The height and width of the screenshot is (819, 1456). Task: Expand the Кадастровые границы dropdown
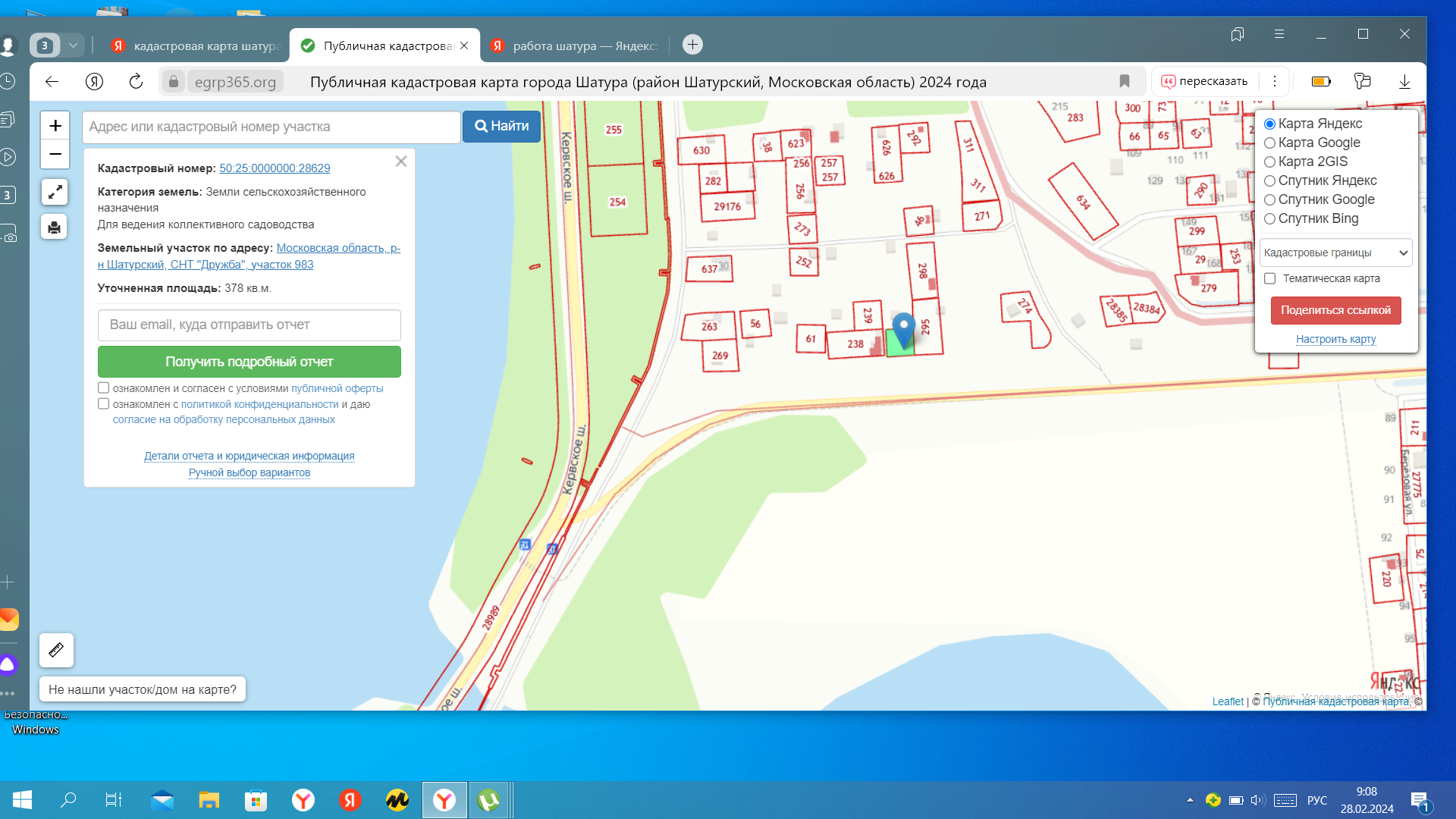1335,253
